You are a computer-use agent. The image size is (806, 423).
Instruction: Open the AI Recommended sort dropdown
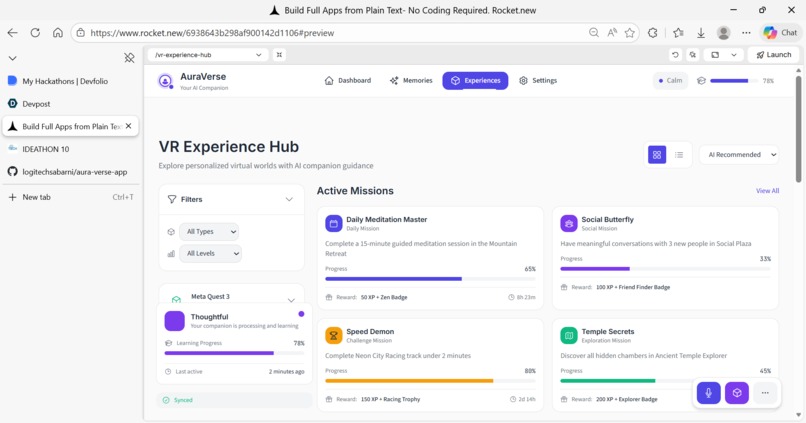[739, 155]
